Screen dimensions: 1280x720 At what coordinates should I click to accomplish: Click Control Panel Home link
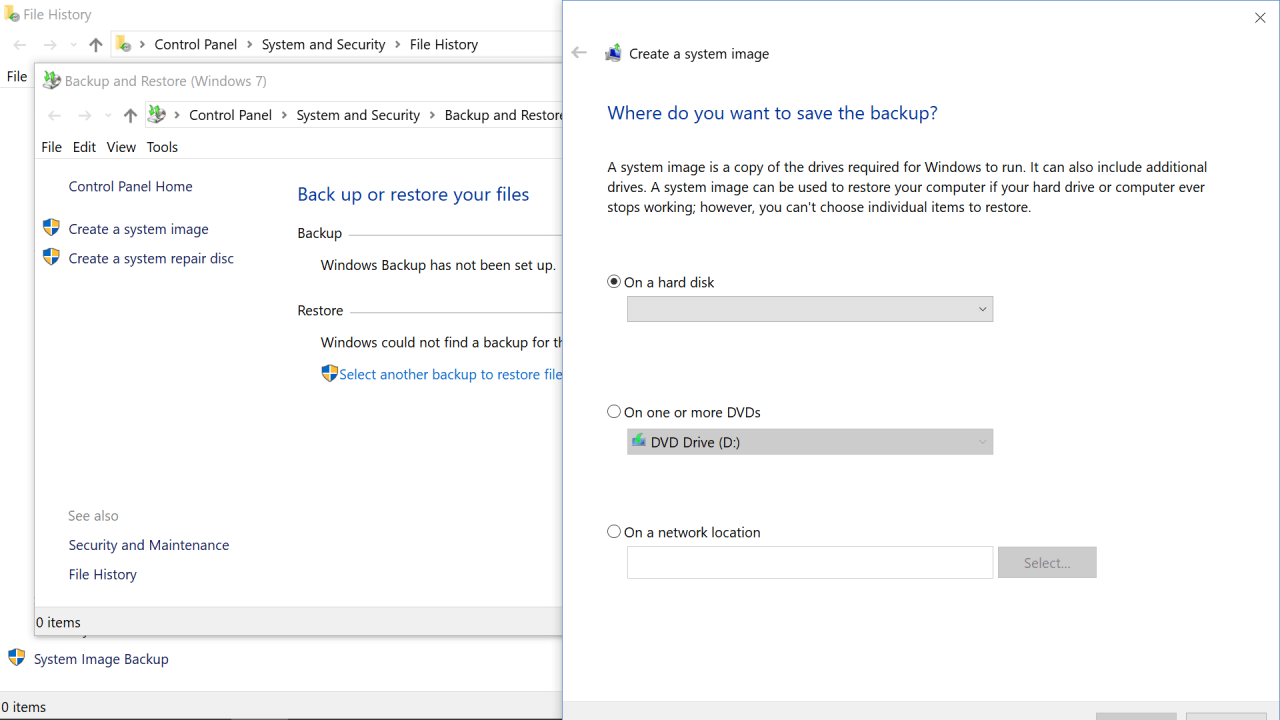click(131, 186)
